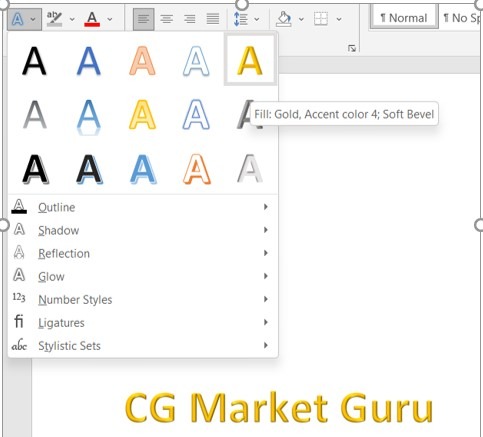
Task: Expand the Glow submenu arrow
Action: [x=266, y=276]
